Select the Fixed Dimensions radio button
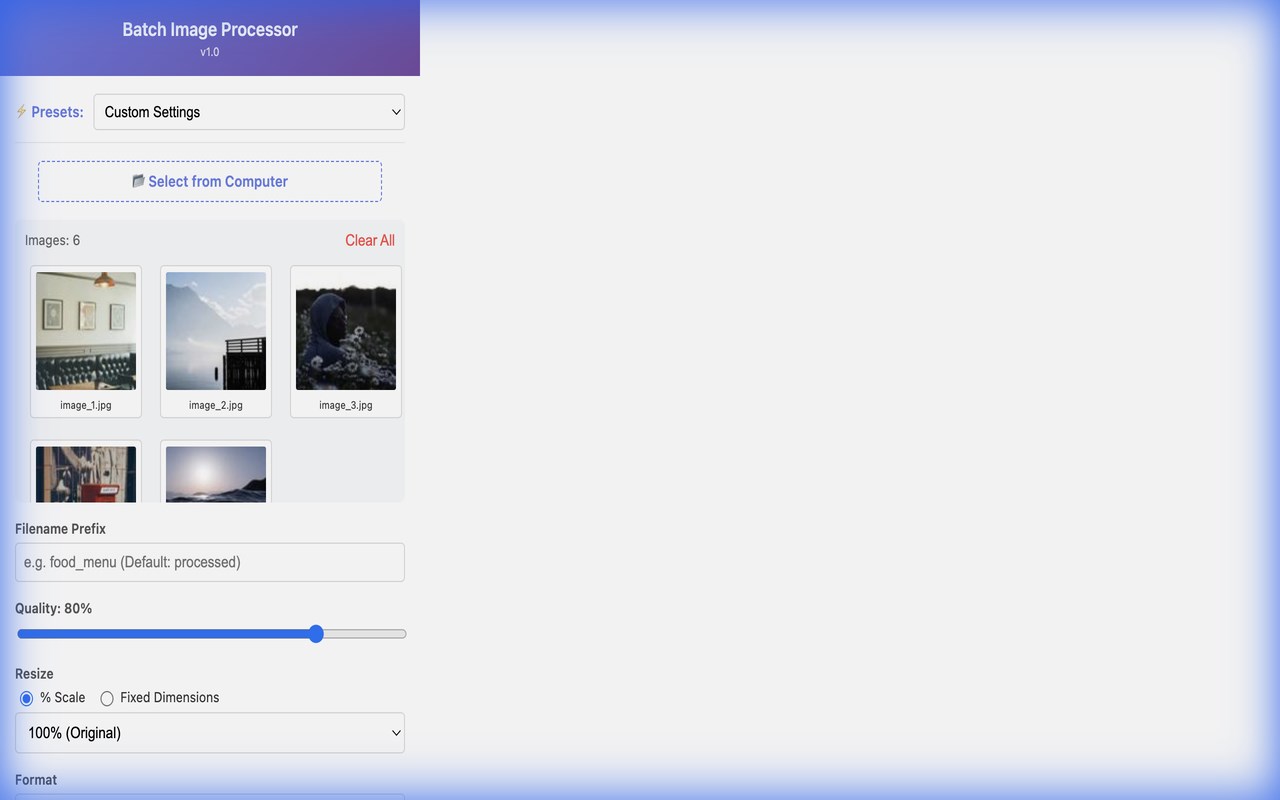 click(x=107, y=698)
